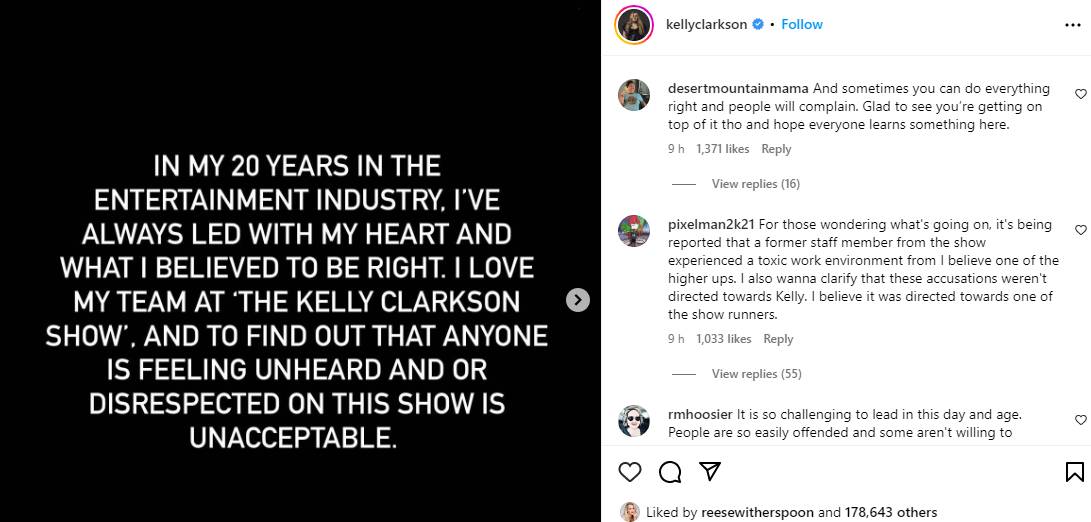This screenshot has width=1091, height=522.
Task: Reply to pixelman2k21's comment
Action: point(778,339)
